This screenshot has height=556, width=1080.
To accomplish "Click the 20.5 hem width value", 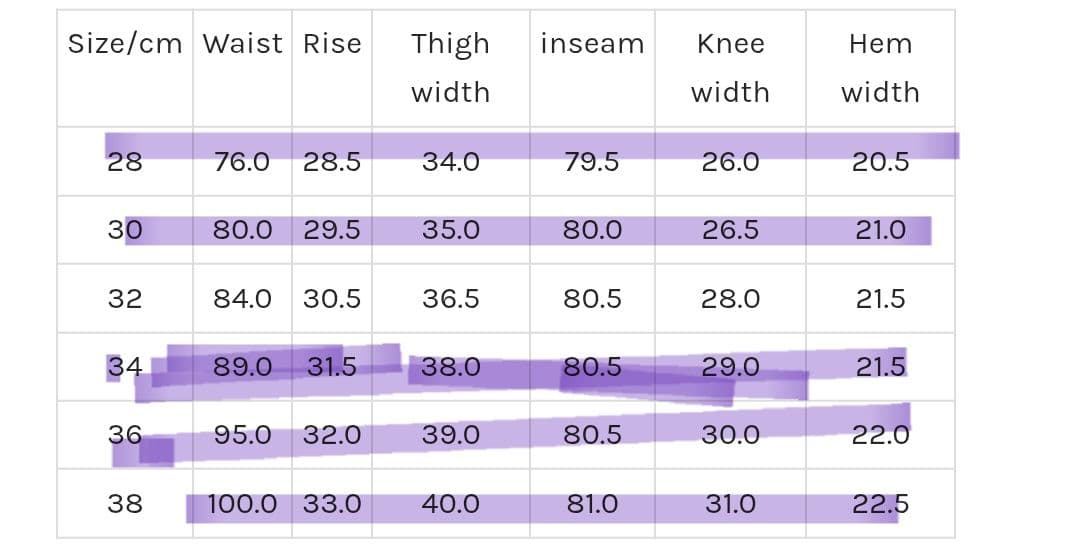I will [x=880, y=162].
